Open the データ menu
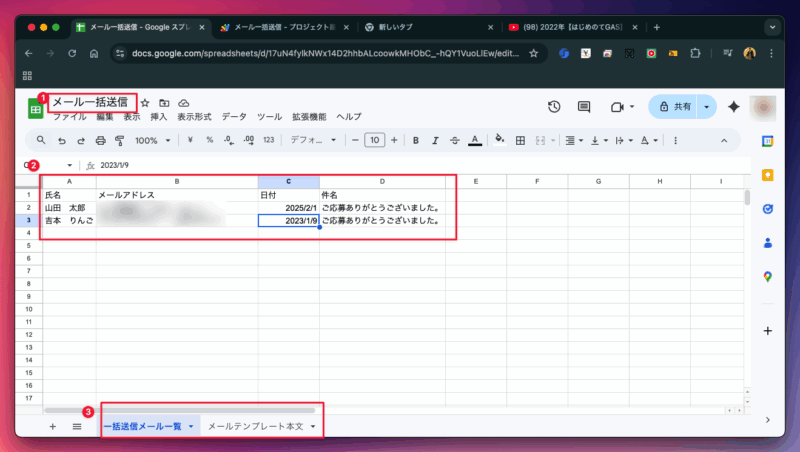This screenshot has height=452, width=800. [x=233, y=117]
